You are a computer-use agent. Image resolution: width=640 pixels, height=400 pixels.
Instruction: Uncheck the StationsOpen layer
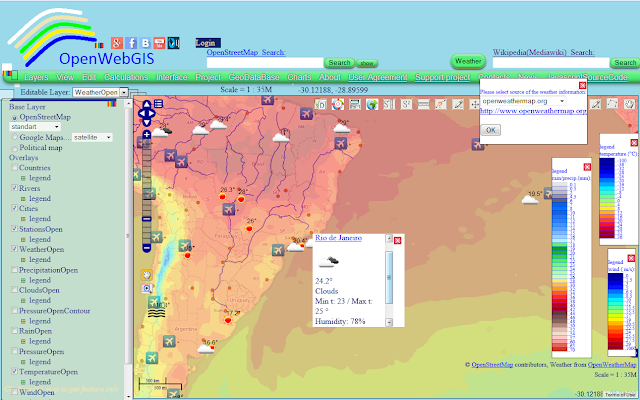[14, 229]
